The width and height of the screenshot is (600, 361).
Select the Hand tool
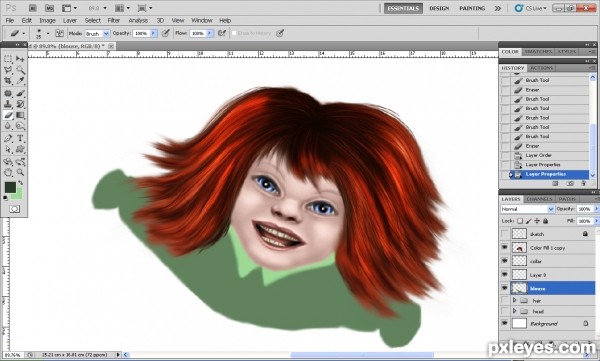click(x=8, y=172)
